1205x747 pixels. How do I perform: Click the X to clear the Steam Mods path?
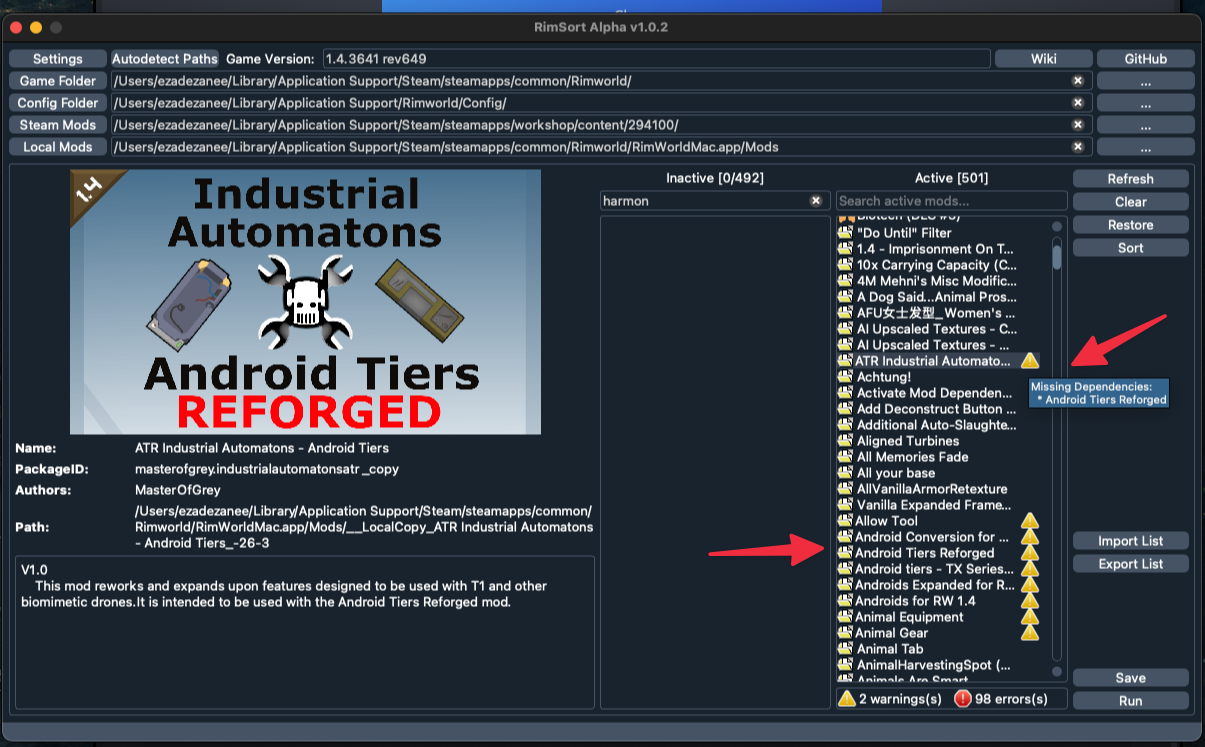pos(1078,124)
